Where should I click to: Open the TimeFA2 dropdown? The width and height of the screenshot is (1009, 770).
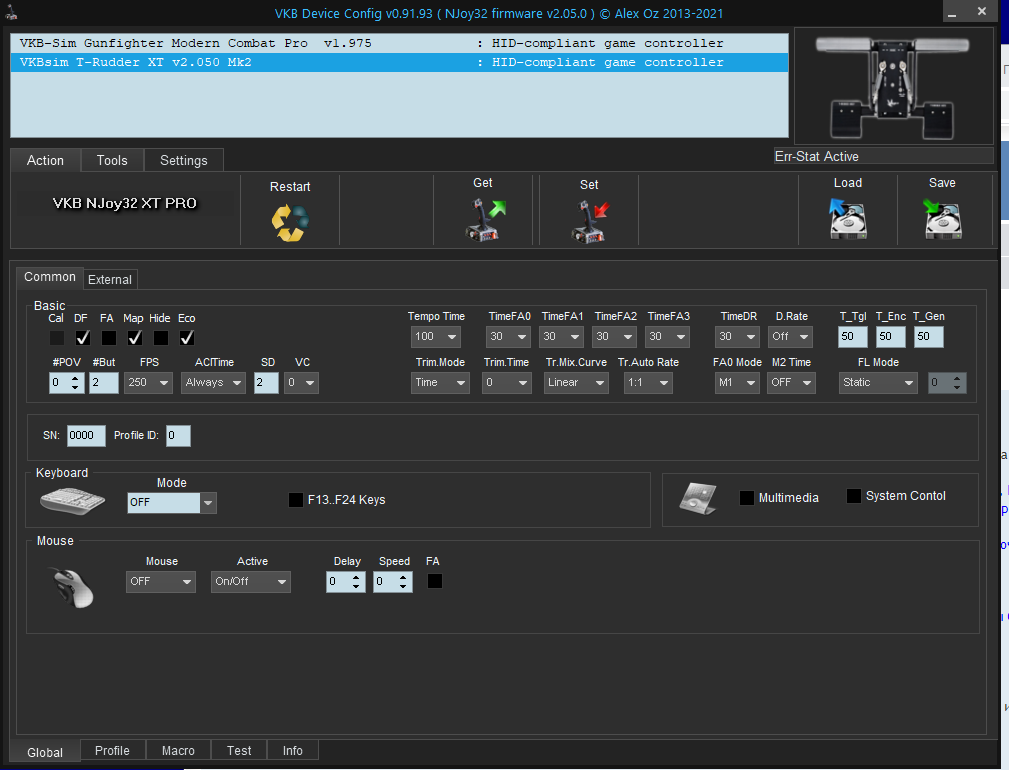point(614,336)
